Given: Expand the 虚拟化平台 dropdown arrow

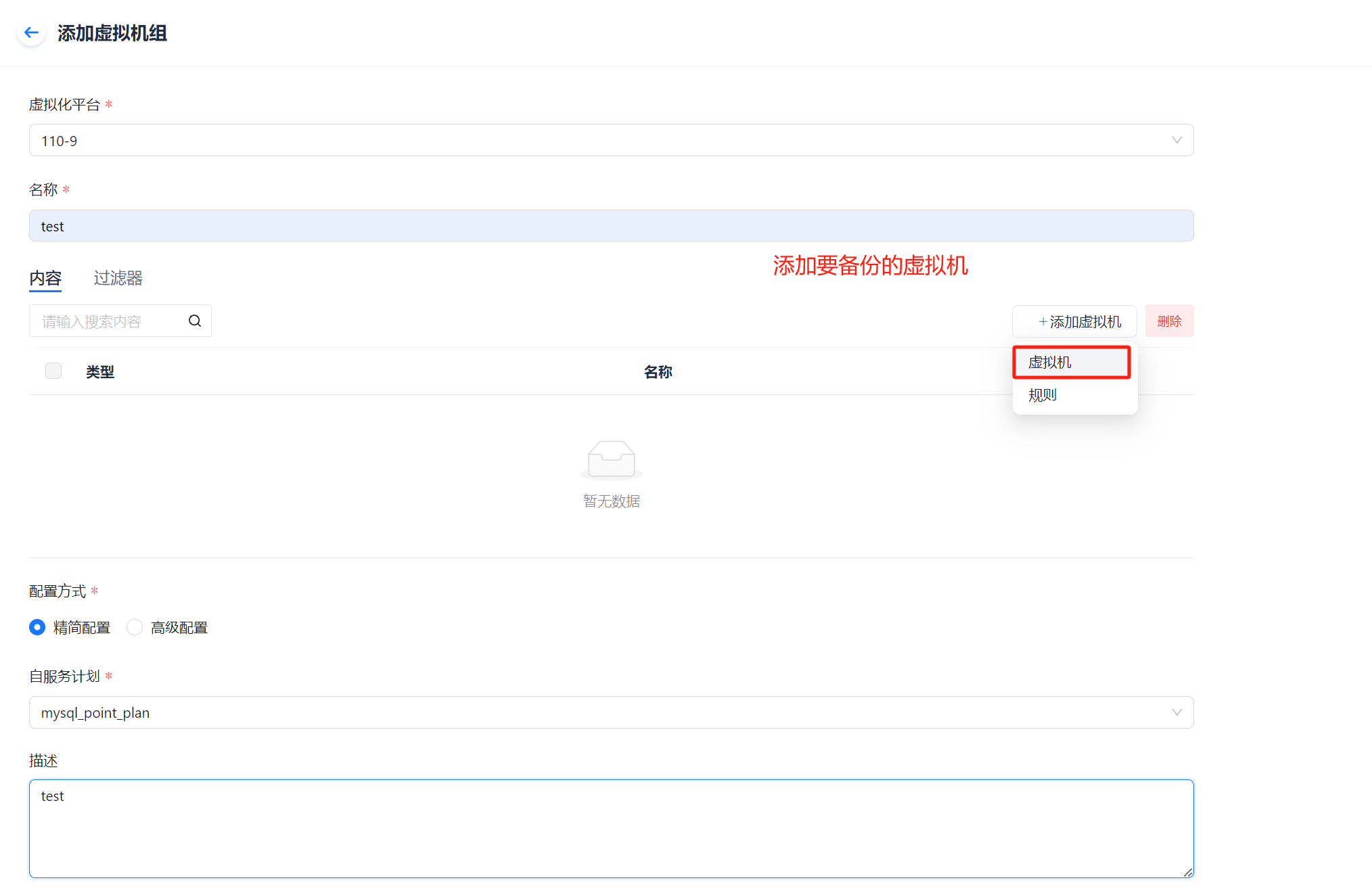Looking at the screenshot, I should coord(1176,140).
